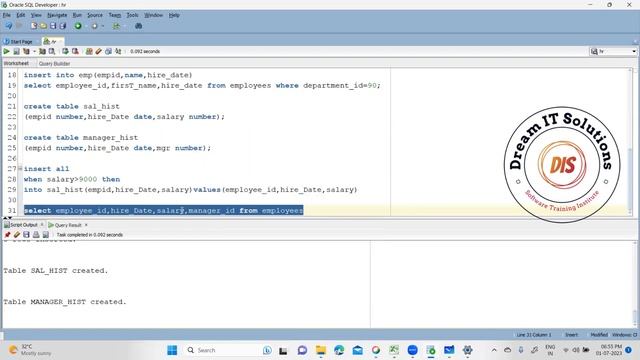Switch to the Query Builder sub-tab
The image size is (640, 360).
pos(54,64)
